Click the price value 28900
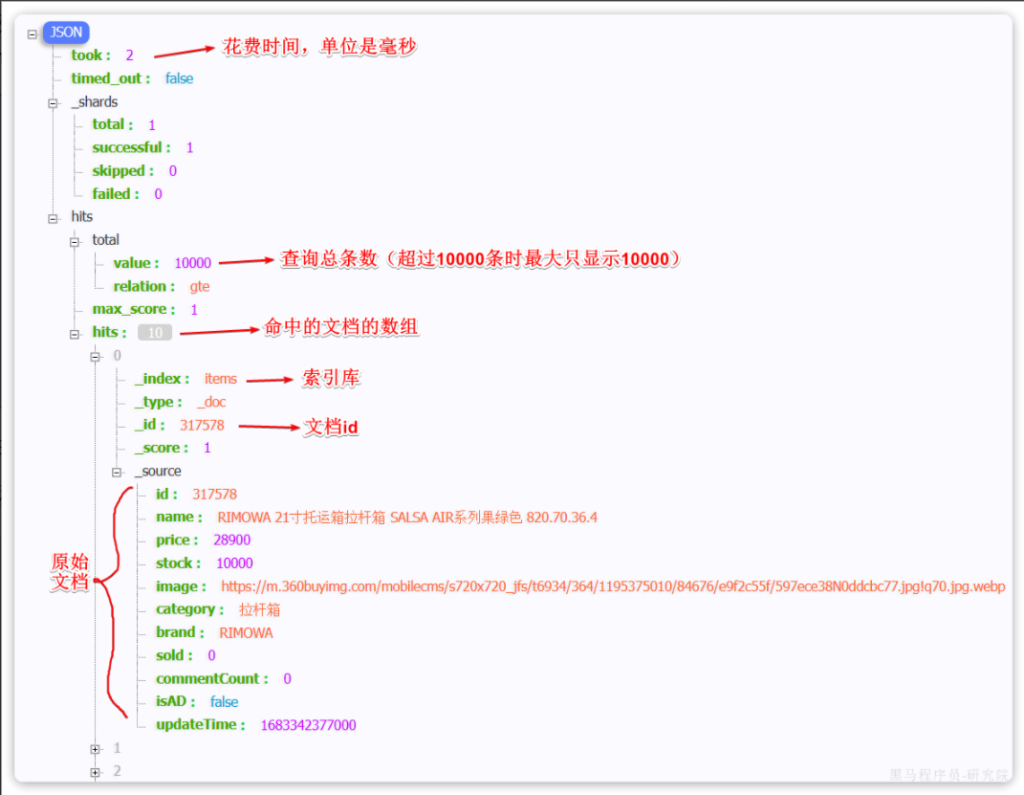1024x795 pixels. point(232,541)
